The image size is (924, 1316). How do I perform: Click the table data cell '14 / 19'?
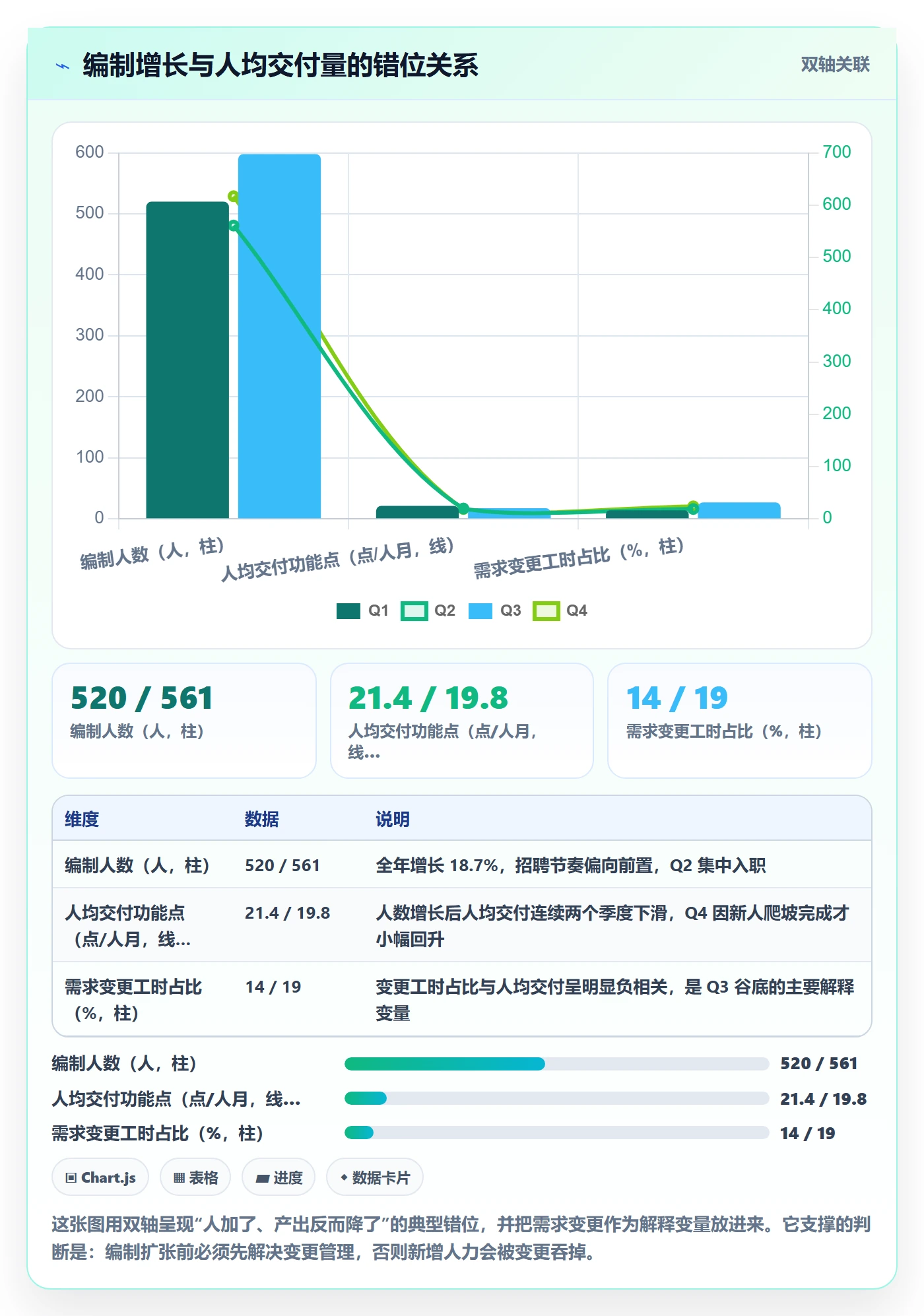pos(273,987)
